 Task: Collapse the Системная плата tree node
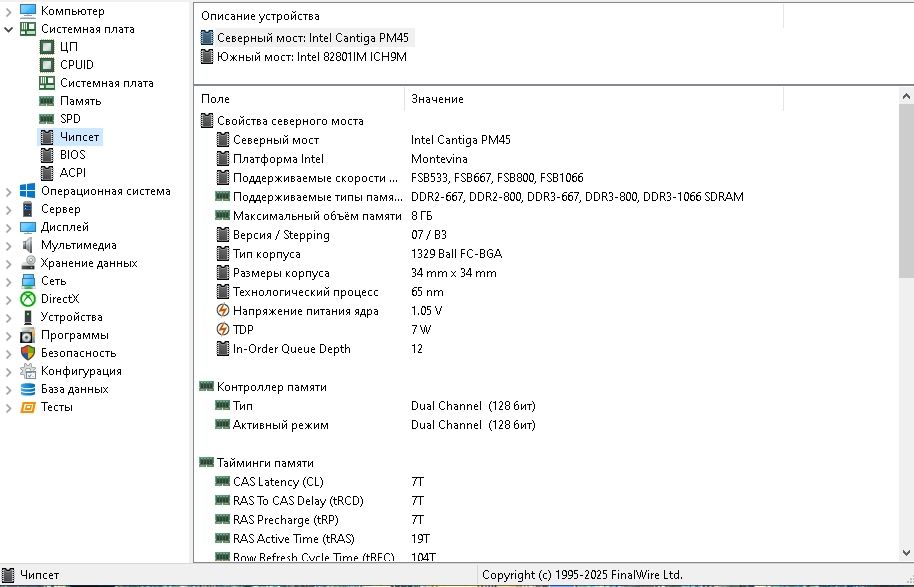click(x=8, y=29)
